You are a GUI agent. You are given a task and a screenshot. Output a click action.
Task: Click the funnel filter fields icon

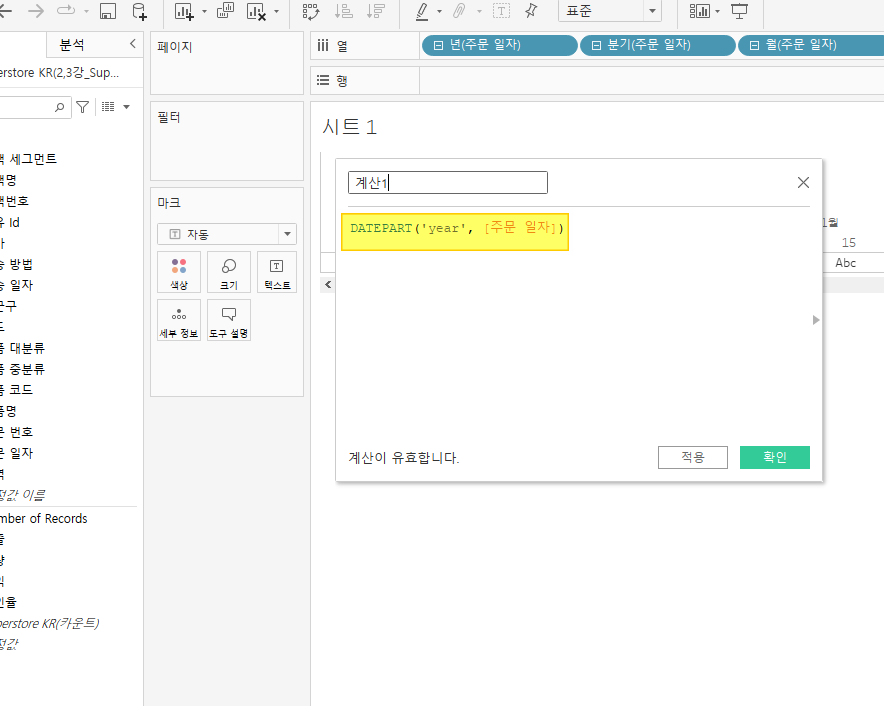click(x=82, y=107)
